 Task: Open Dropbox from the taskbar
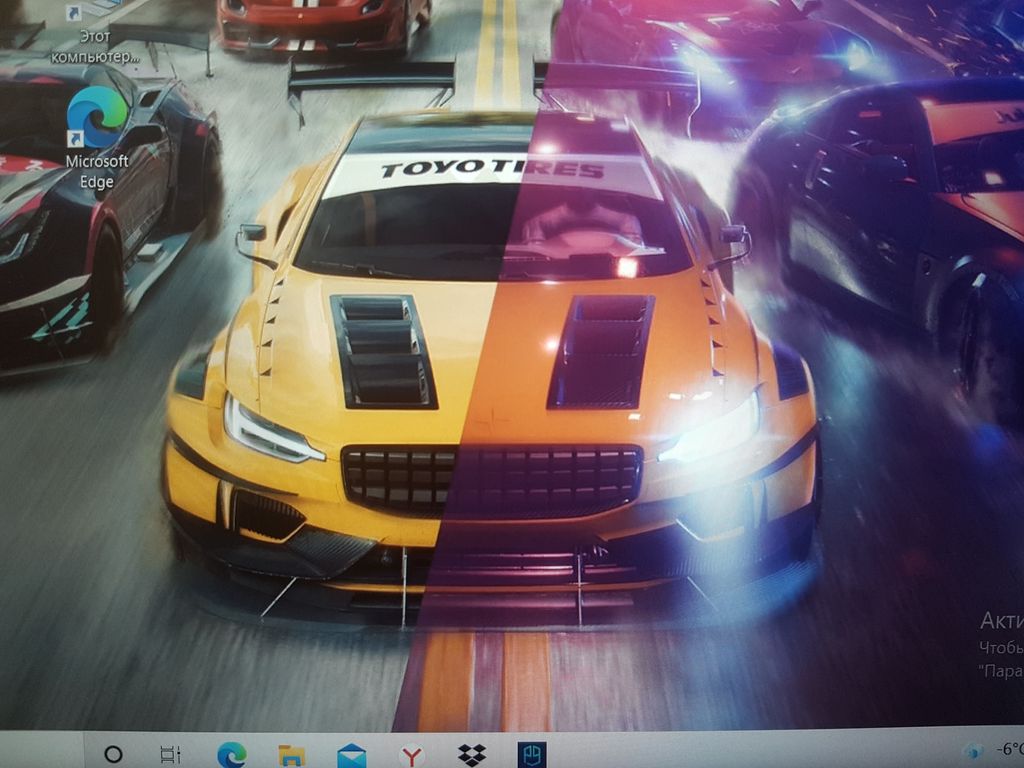(x=472, y=754)
